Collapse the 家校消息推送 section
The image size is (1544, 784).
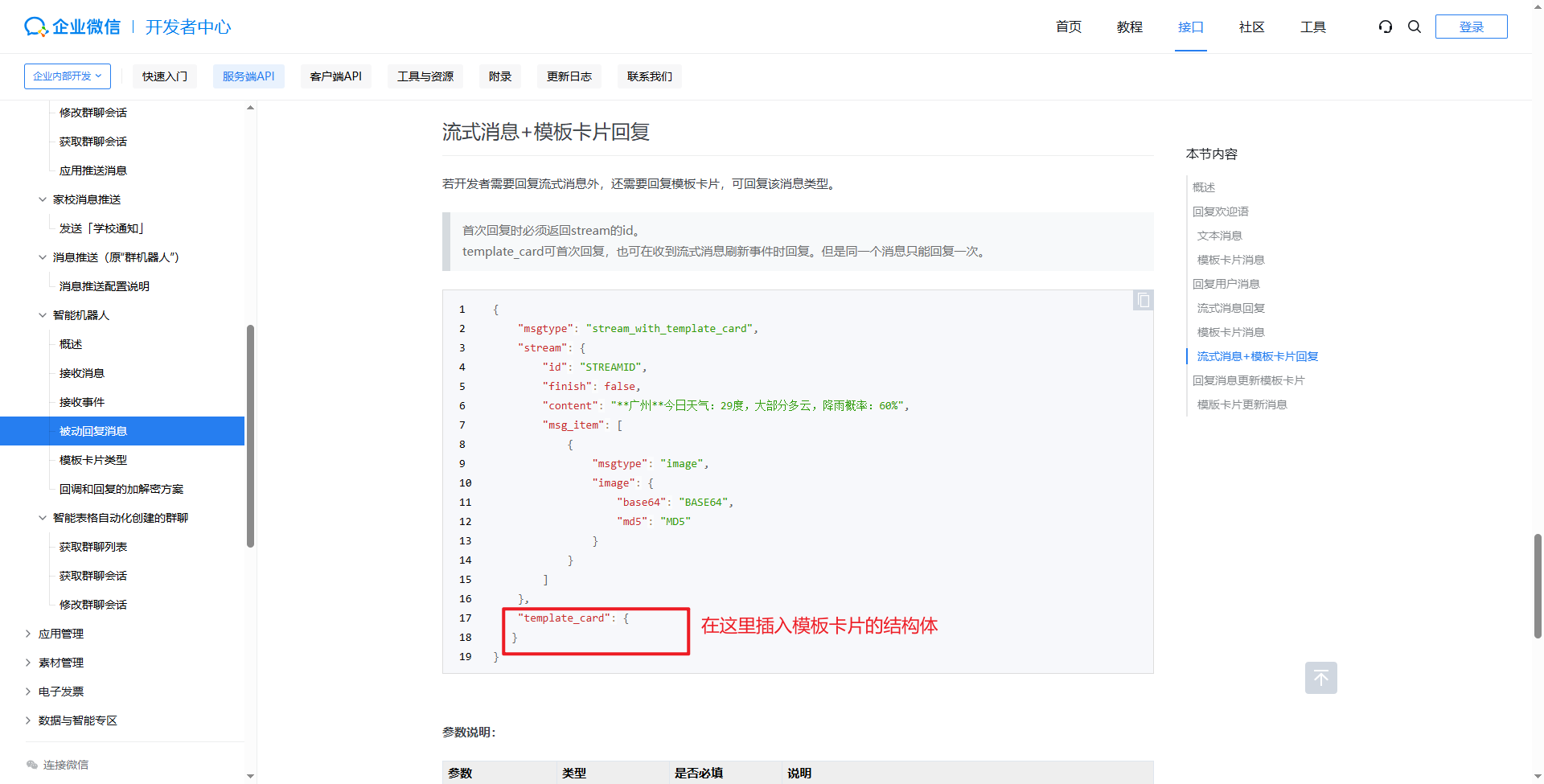[43, 199]
